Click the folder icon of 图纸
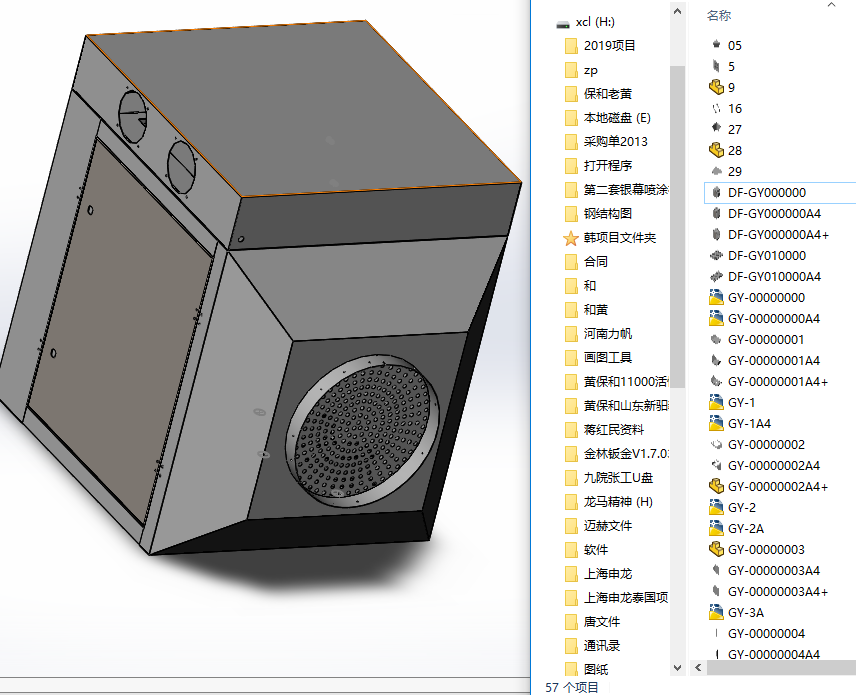 pos(571,669)
